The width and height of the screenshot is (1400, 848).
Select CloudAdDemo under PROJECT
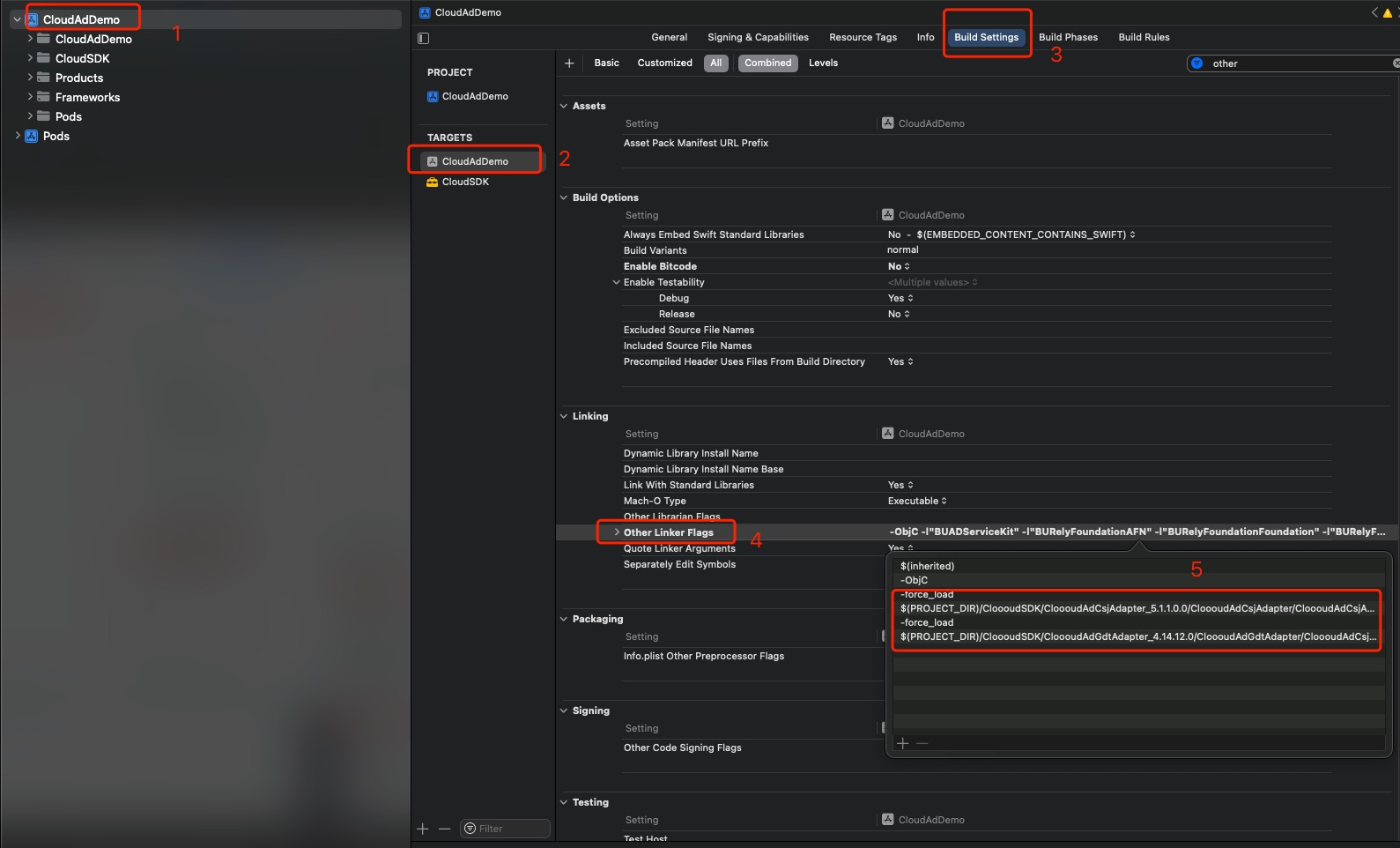pyautogui.click(x=475, y=96)
